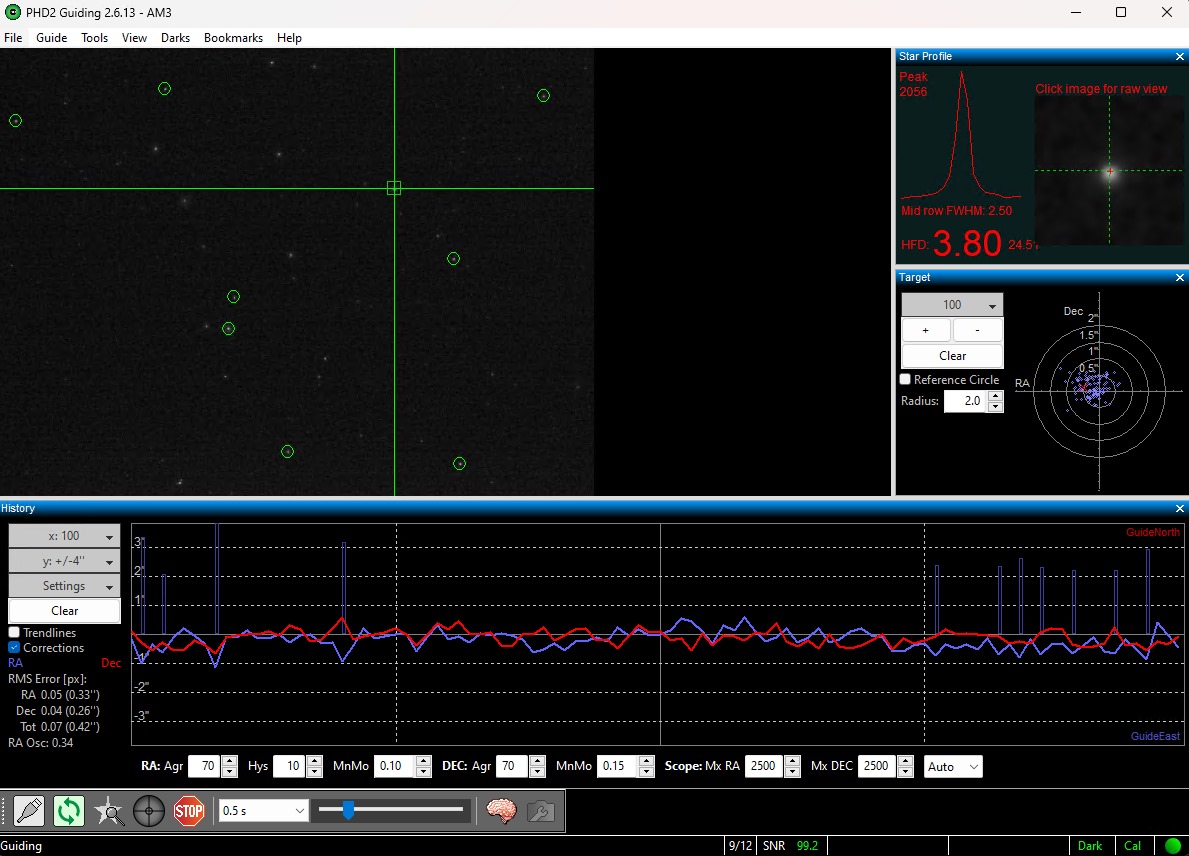Click the Mx DEC 2500 field
The image size is (1189, 856).
[878, 767]
